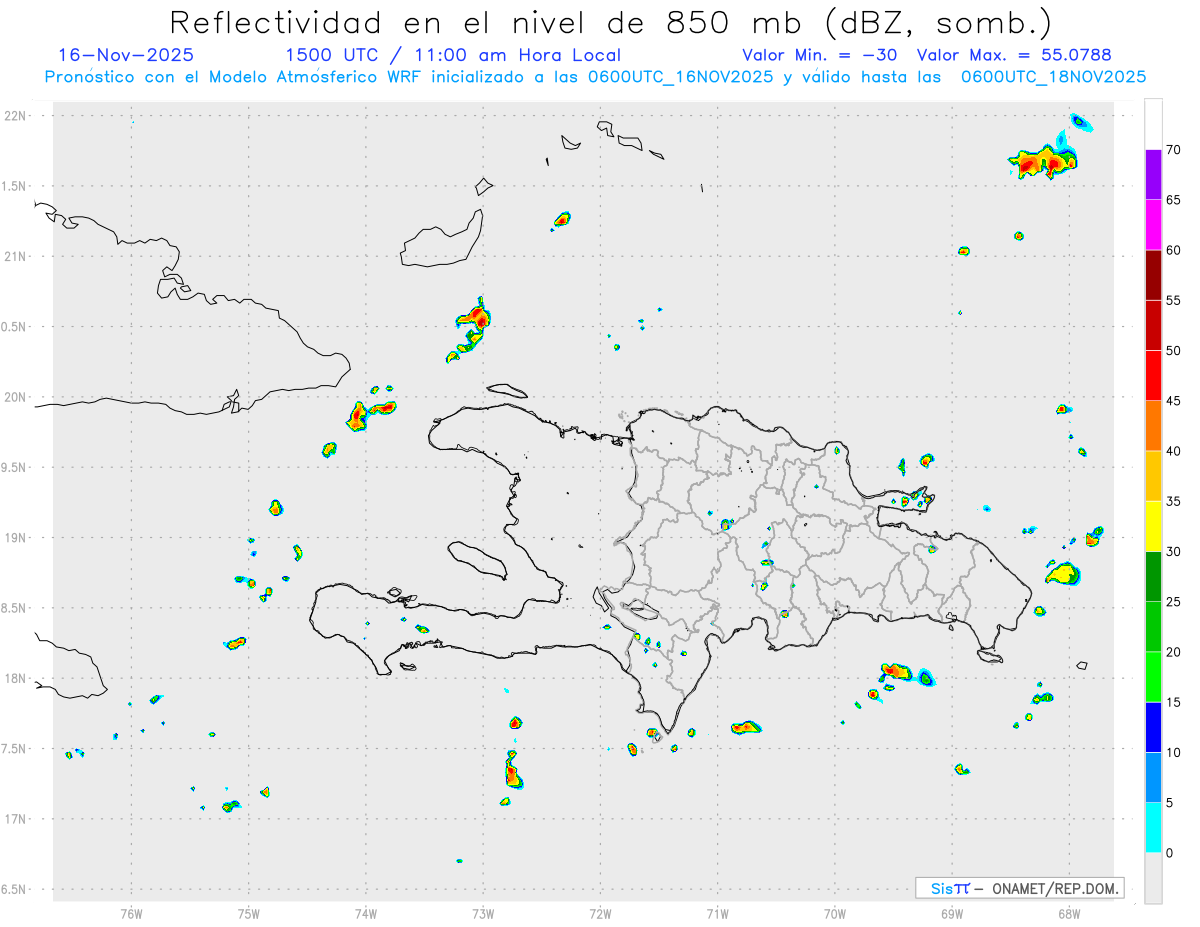Click the colorbar scale label '40'
This screenshot has height=927, width=1200.
pos(1175,451)
